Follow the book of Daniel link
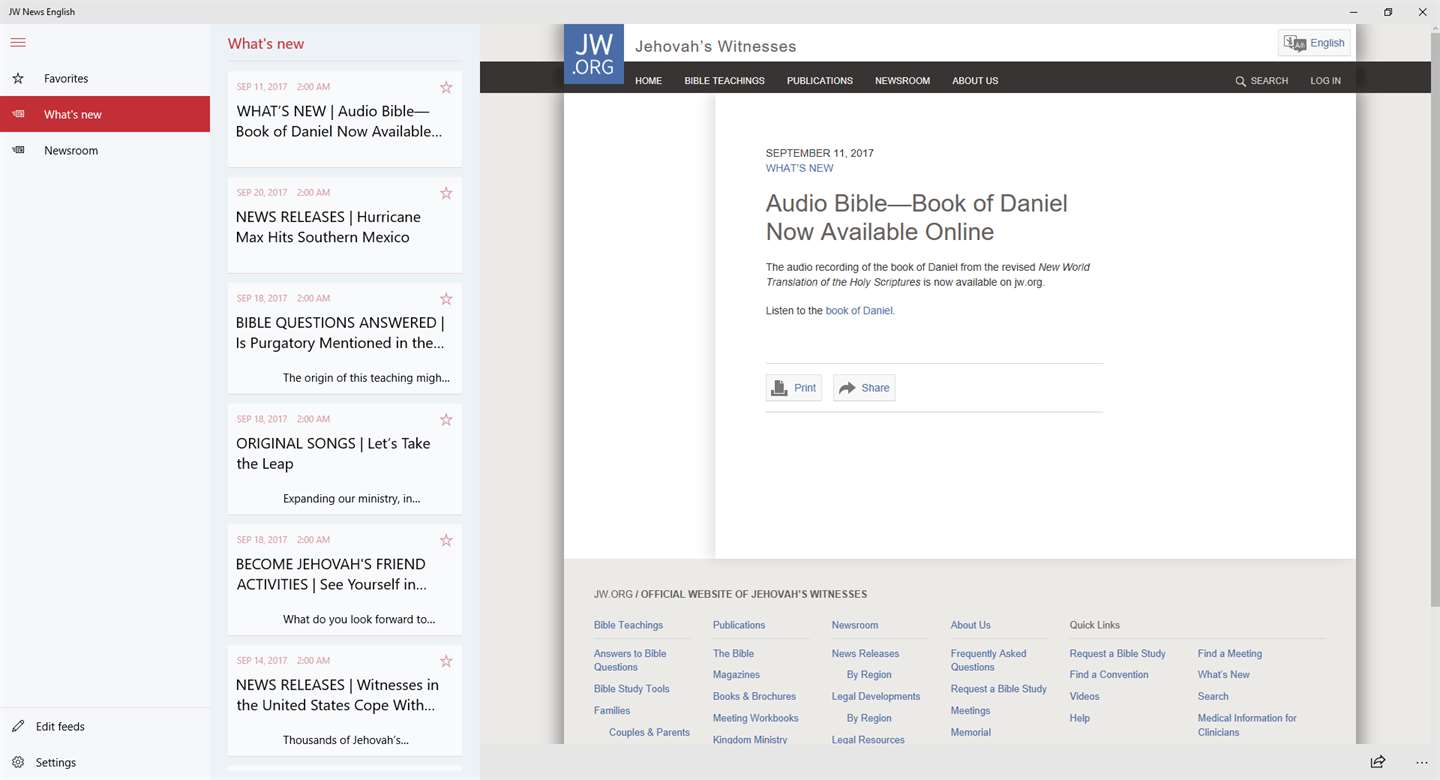The width and height of the screenshot is (1440, 780). pyautogui.click(x=859, y=311)
